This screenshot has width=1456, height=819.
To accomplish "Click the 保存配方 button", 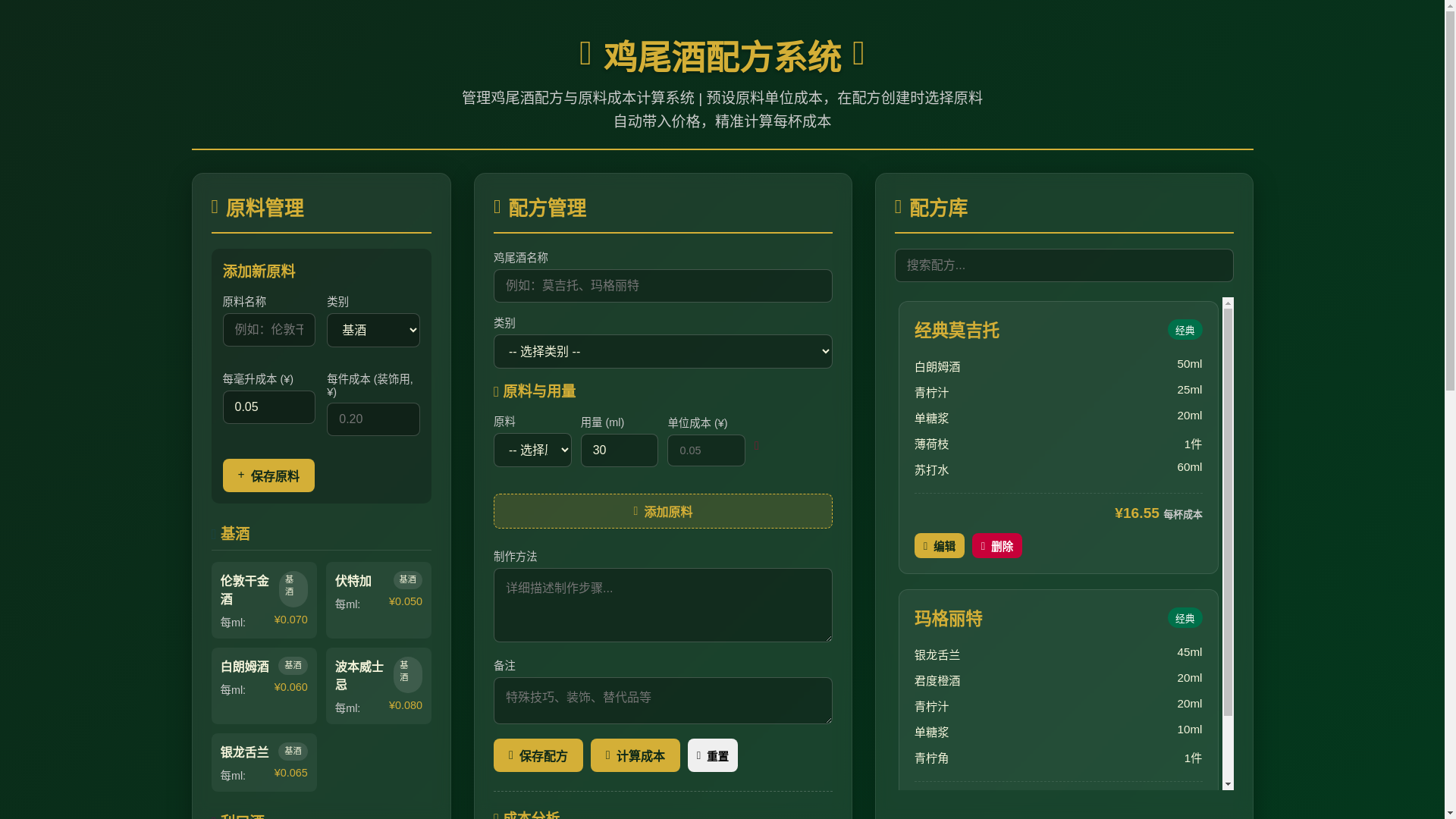I will click(x=538, y=755).
